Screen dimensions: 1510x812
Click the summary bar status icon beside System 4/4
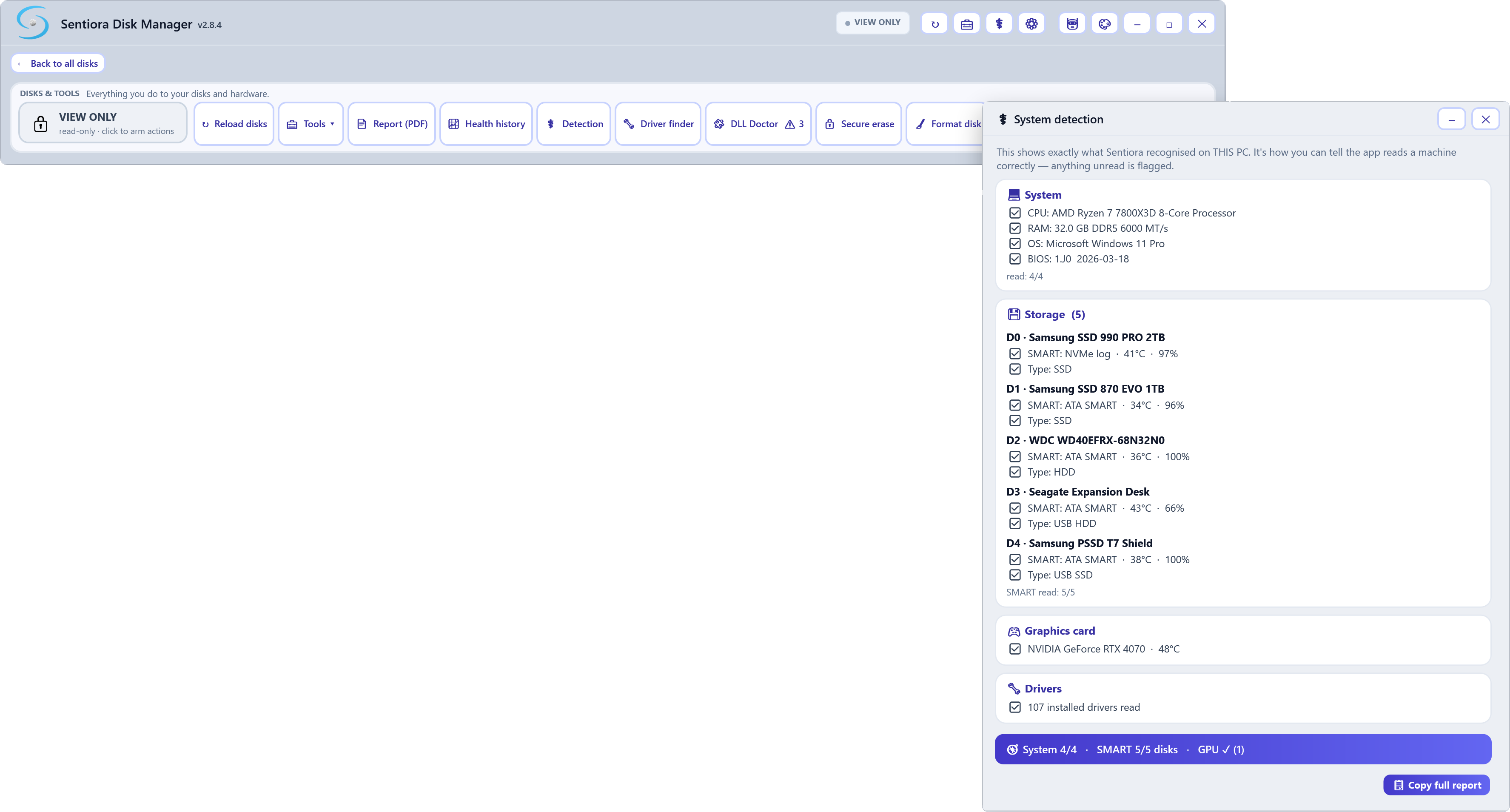(x=1012, y=749)
